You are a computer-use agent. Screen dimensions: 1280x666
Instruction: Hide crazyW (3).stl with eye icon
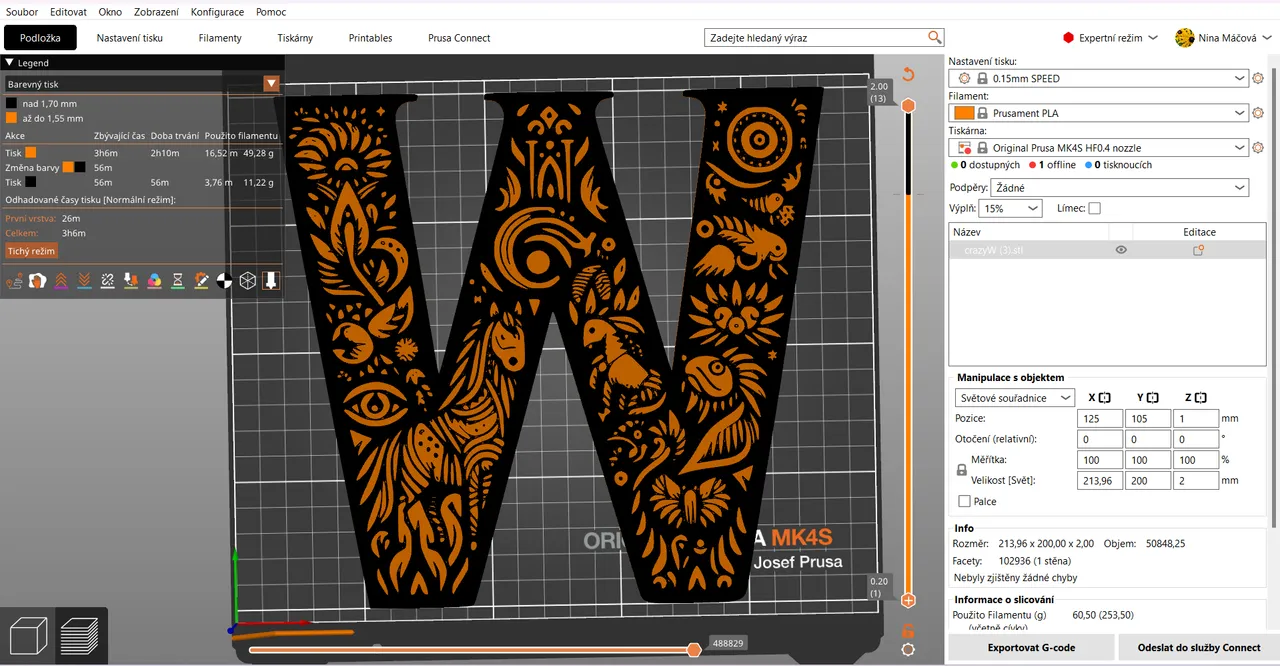tap(1121, 250)
